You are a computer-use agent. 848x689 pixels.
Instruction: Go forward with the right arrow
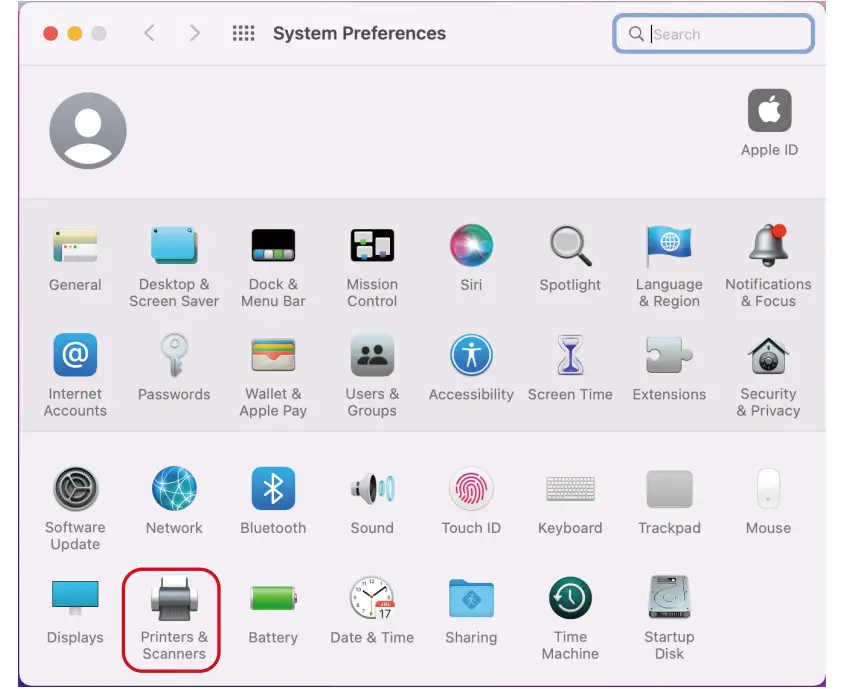tap(195, 33)
